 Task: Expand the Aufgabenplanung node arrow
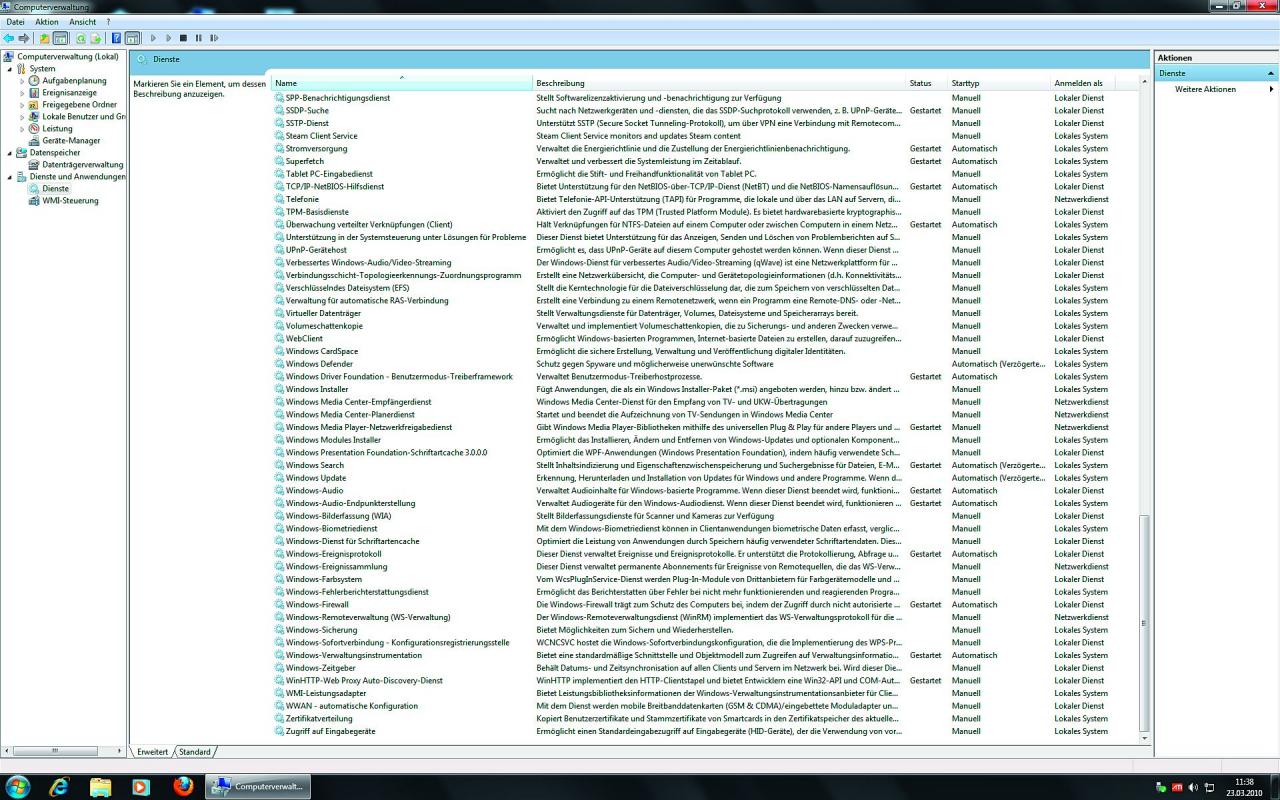[22, 81]
